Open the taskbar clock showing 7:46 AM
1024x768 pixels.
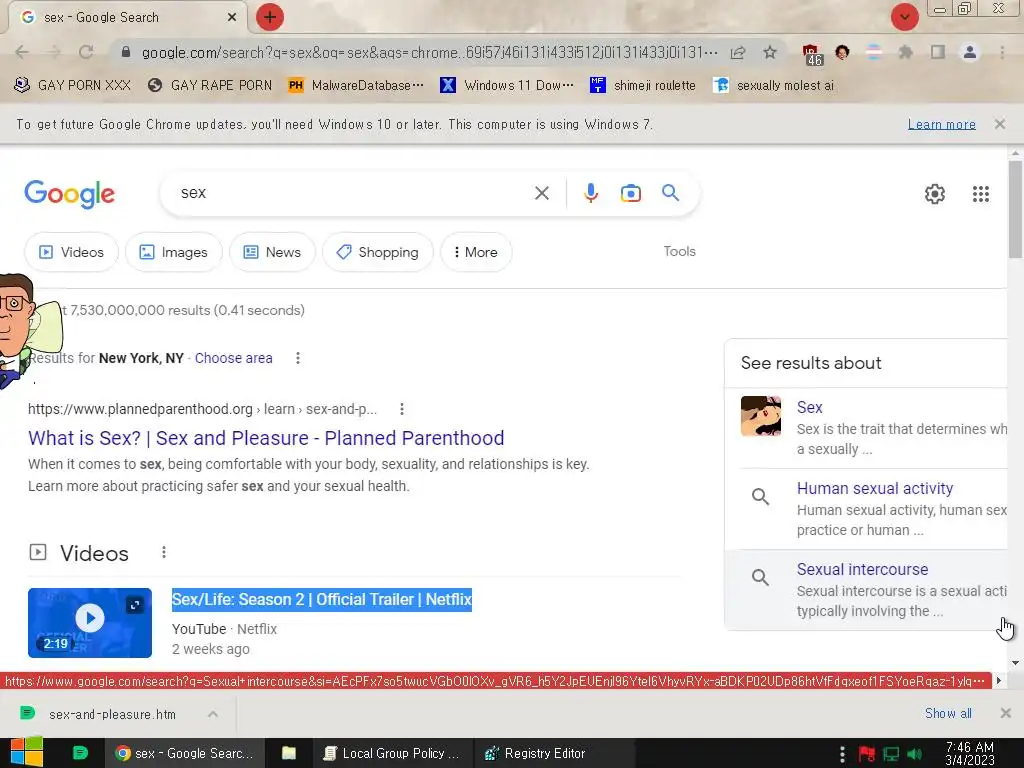tap(969, 754)
